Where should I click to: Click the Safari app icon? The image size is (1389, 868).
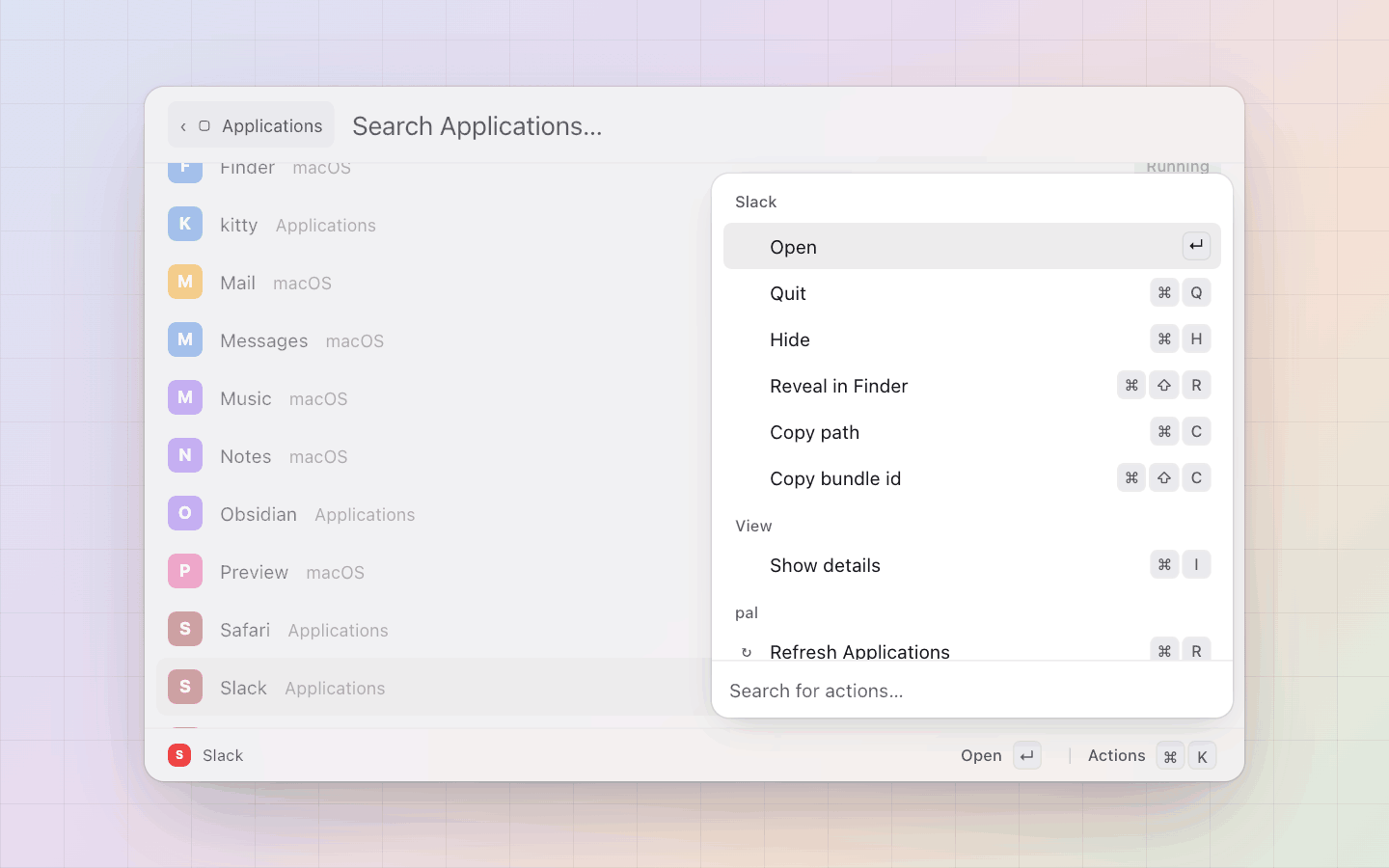click(x=185, y=629)
